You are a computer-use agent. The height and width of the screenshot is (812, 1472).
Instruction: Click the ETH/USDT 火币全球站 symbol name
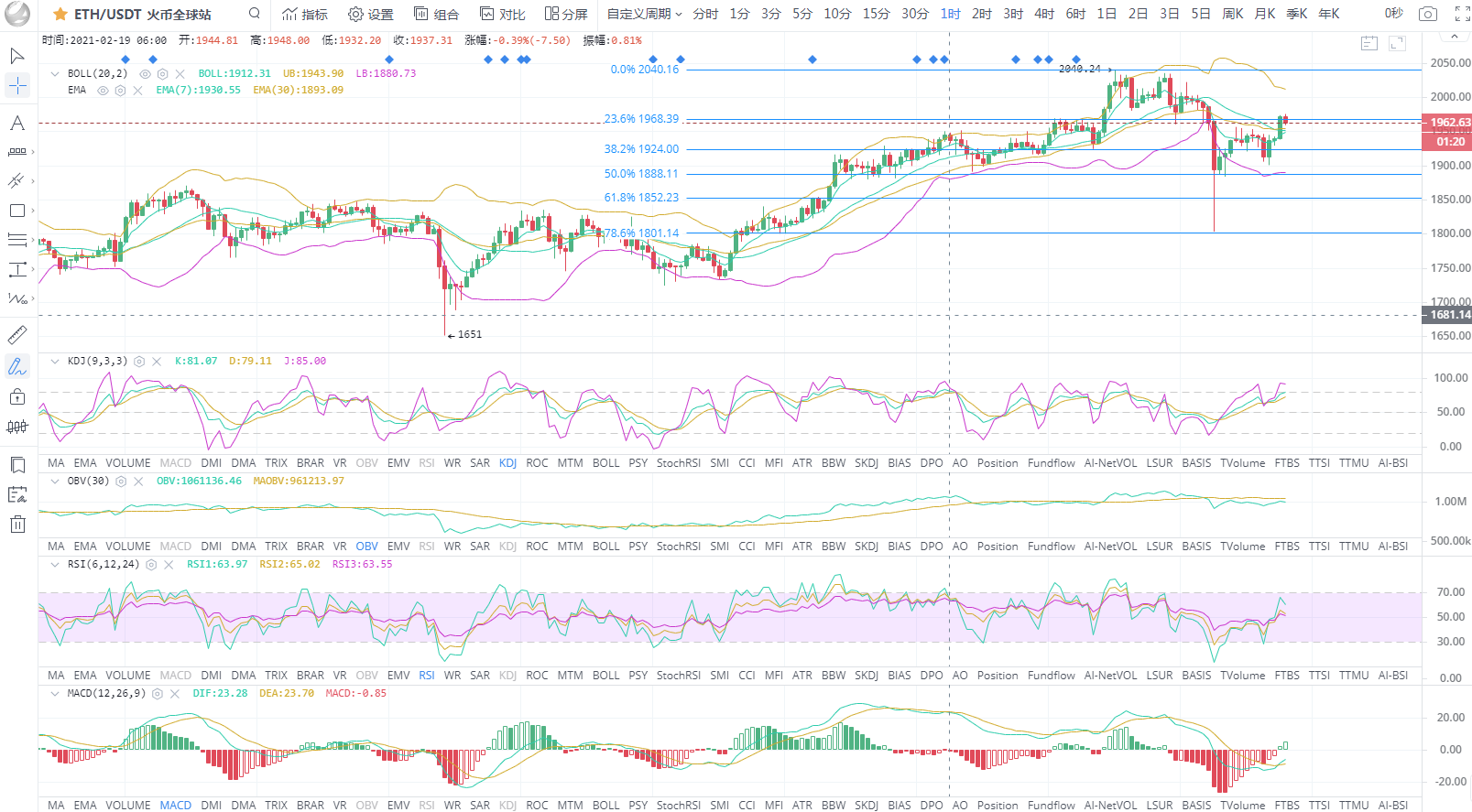[143, 15]
